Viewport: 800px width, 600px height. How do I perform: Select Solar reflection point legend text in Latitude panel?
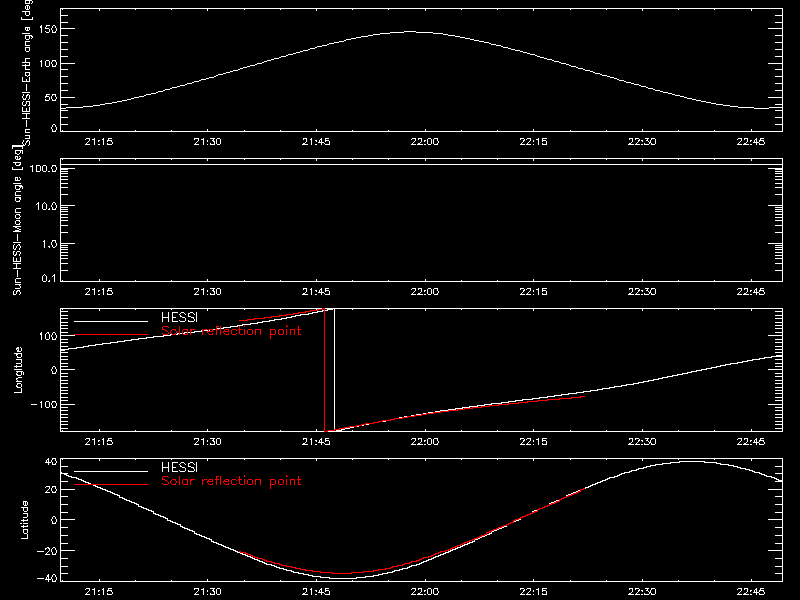(231, 481)
